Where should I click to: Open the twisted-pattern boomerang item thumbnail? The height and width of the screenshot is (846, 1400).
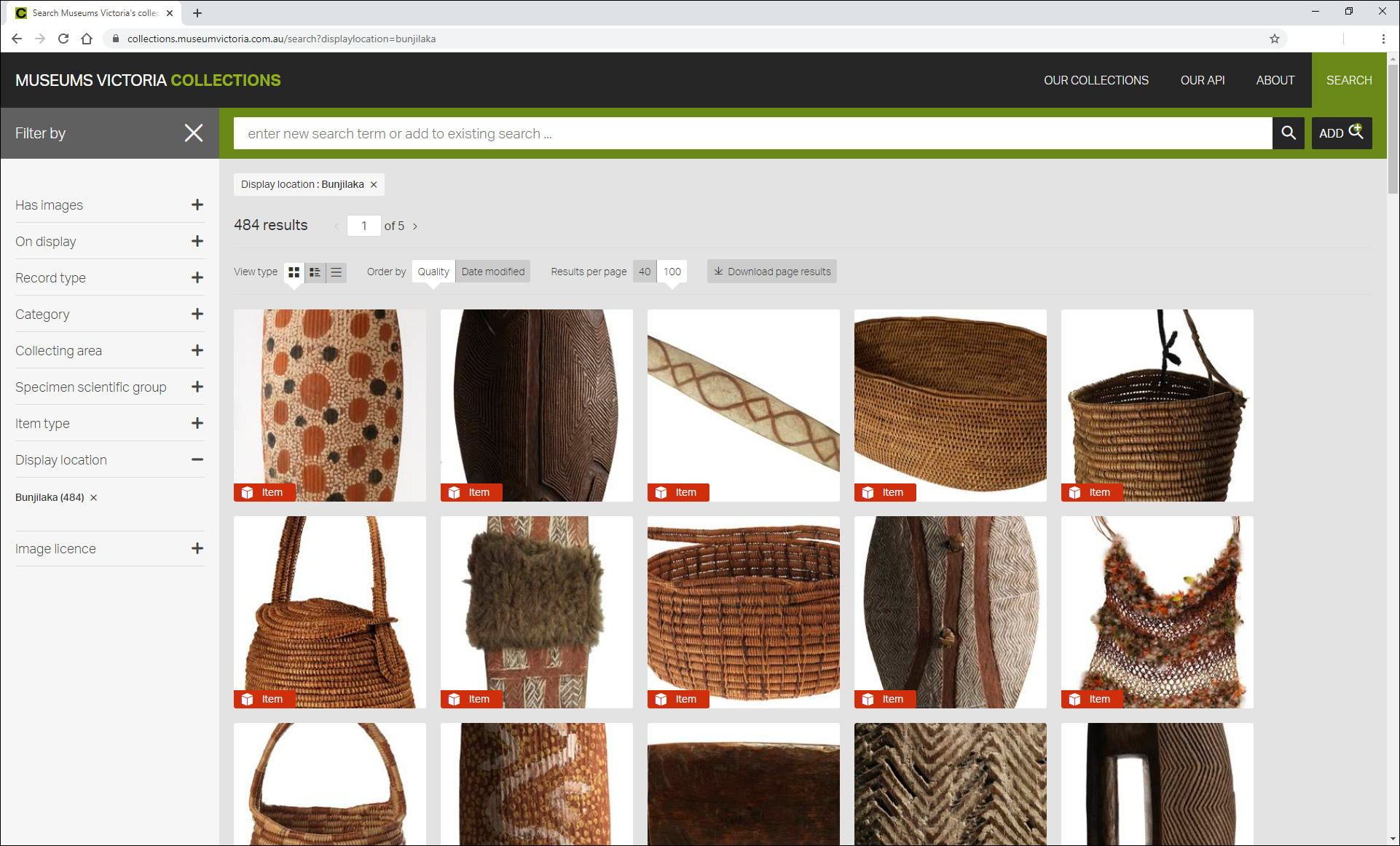(744, 405)
